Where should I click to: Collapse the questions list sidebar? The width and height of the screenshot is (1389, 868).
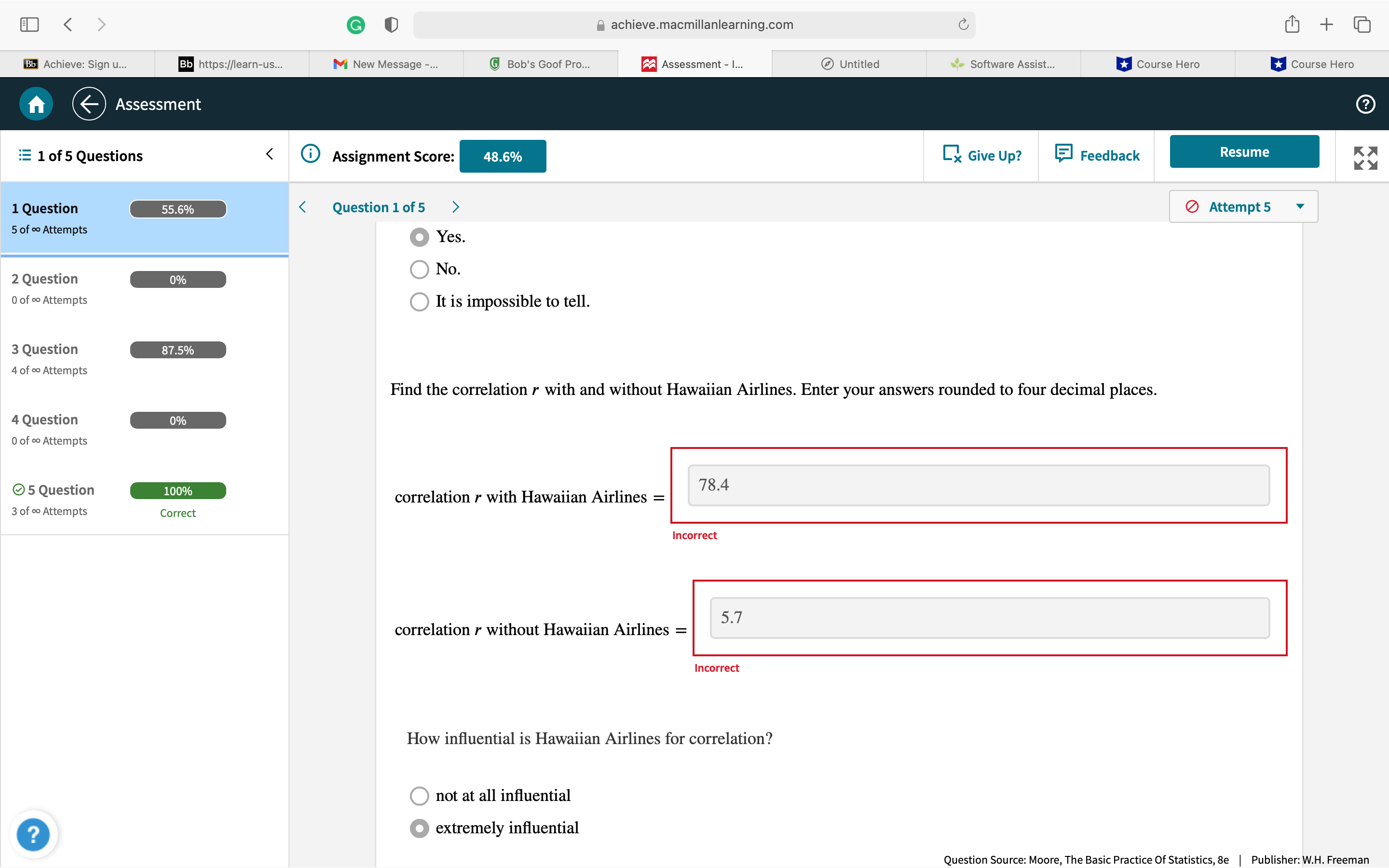(x=269, y=154)
